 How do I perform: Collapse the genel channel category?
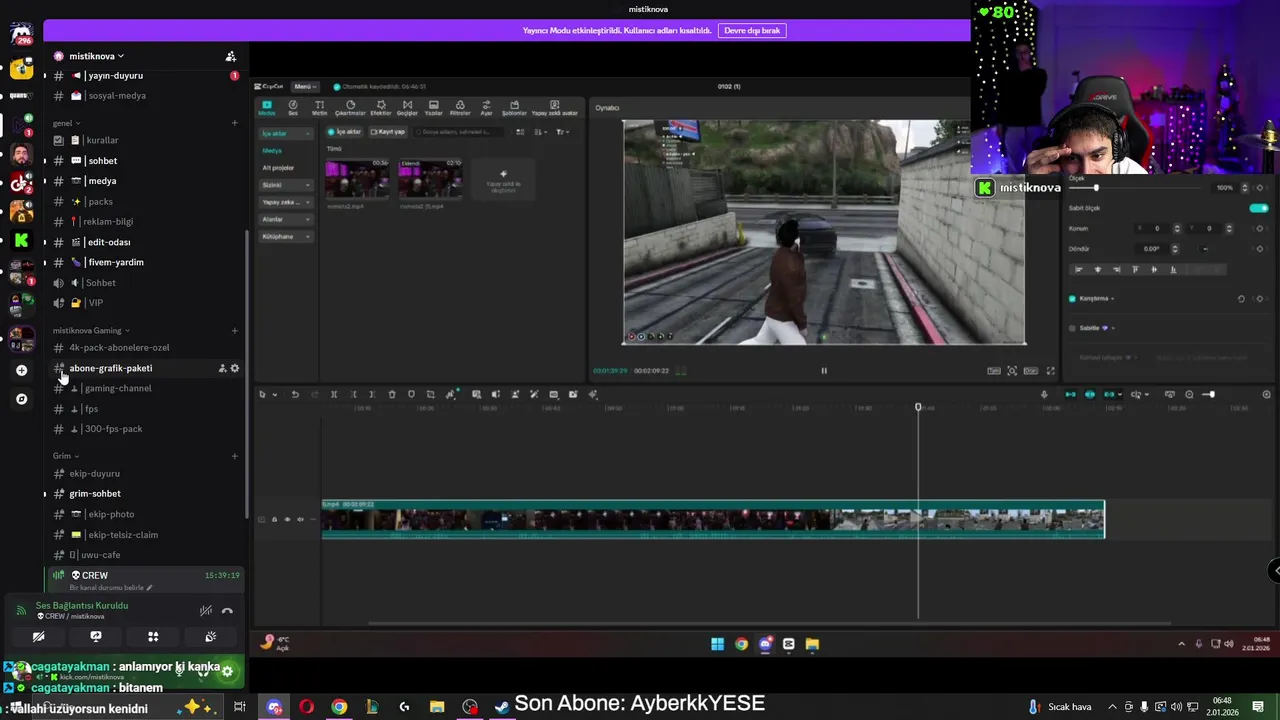66,123
